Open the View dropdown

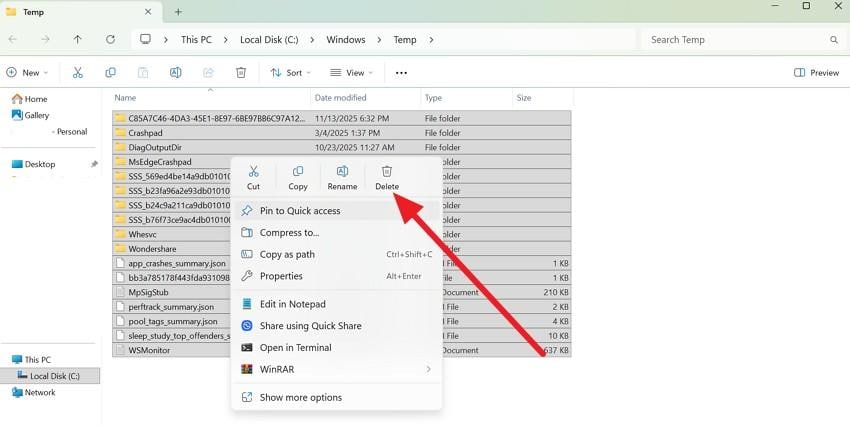[351, 73]
